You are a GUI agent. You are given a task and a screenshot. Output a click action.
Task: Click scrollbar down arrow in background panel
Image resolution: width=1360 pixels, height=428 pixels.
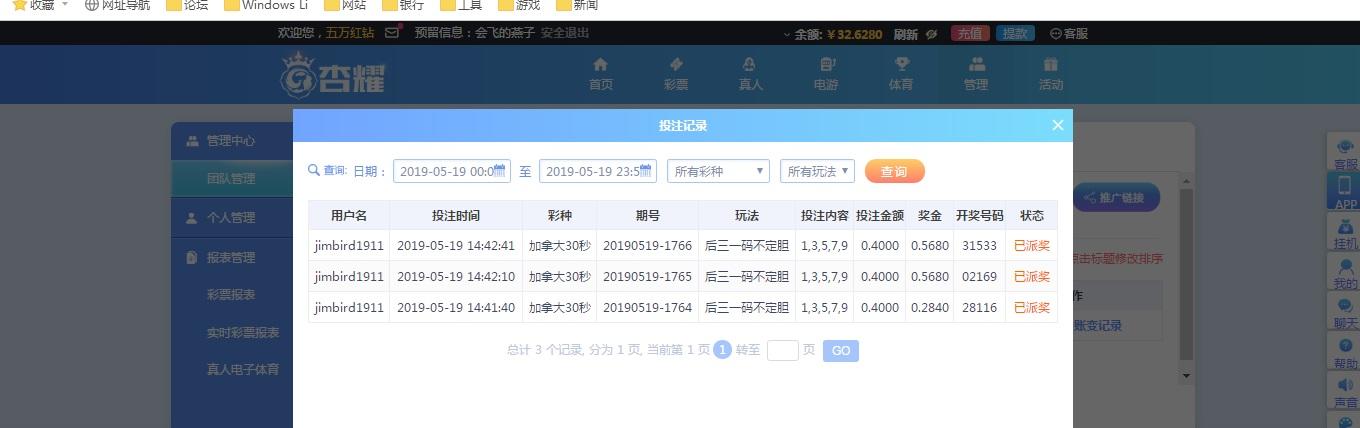pos(1187,376)
